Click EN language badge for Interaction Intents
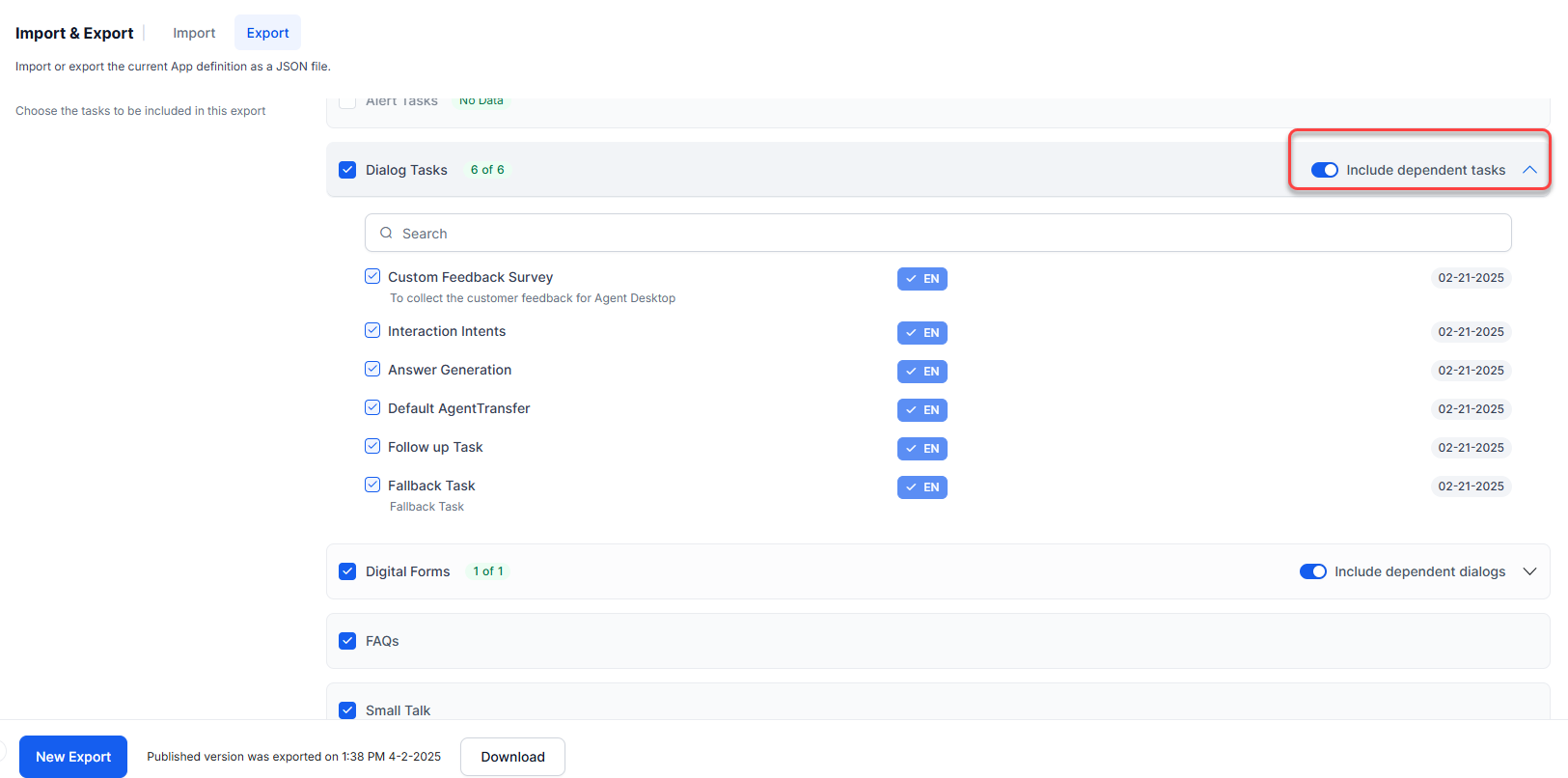This screenshot has height=778, width=1568. pyautogui.click(x=922, y=333)
